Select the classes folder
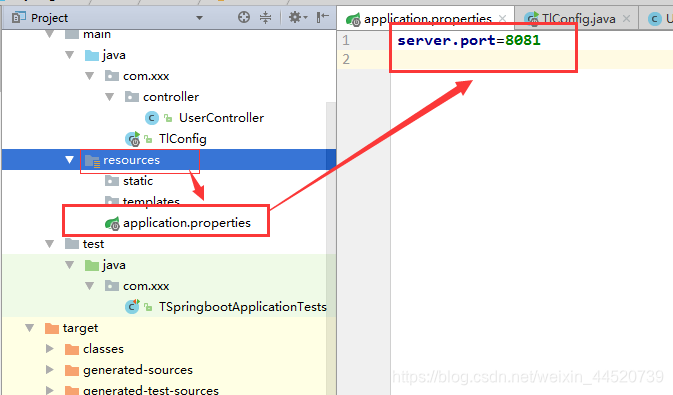This screenshot has width=673, height=395. tap(103, 349)
